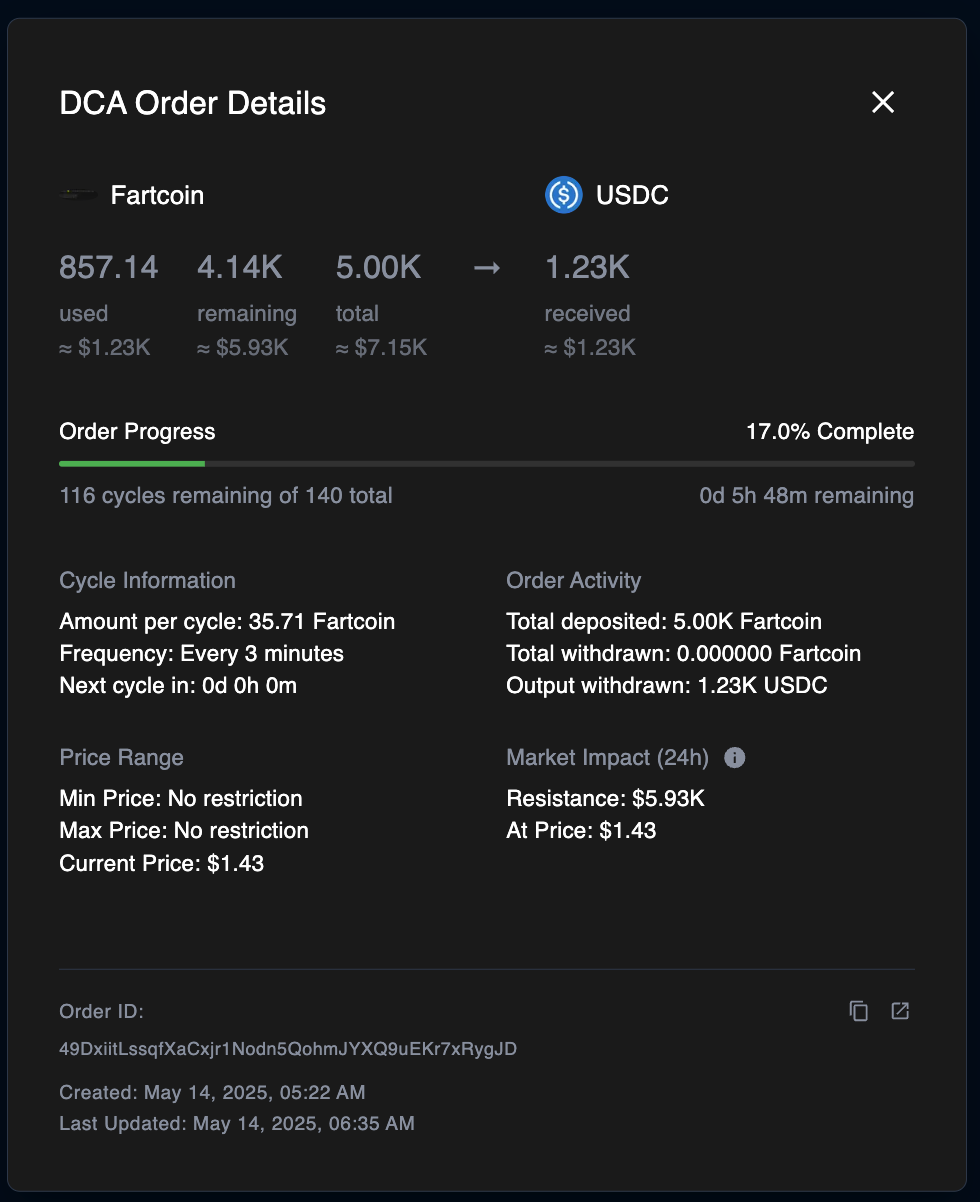This screenshot has width=980, height=1202.
Task: Click 'Total withdrawn: 0.000000 Fartcoin'
Action: pyautogui.click(x=684, y=654)
